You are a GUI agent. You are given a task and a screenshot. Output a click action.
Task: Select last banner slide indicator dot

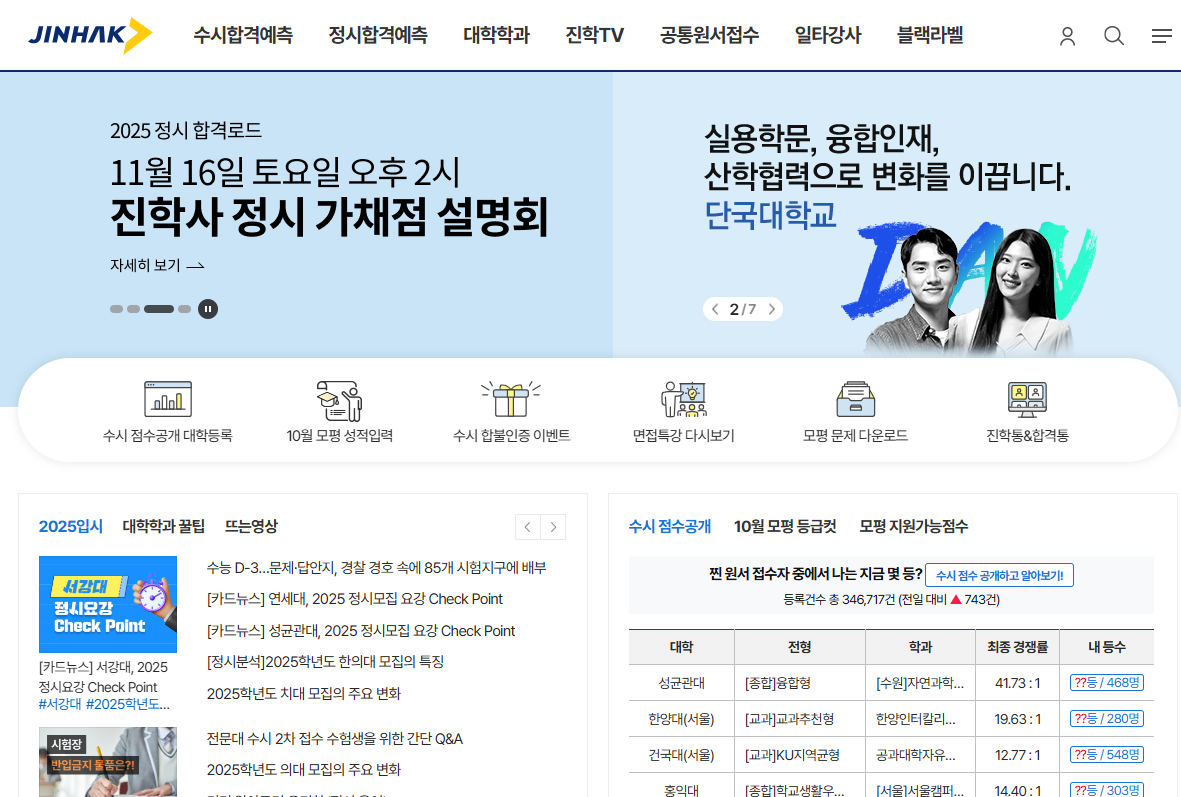click(x=185, y=309)
